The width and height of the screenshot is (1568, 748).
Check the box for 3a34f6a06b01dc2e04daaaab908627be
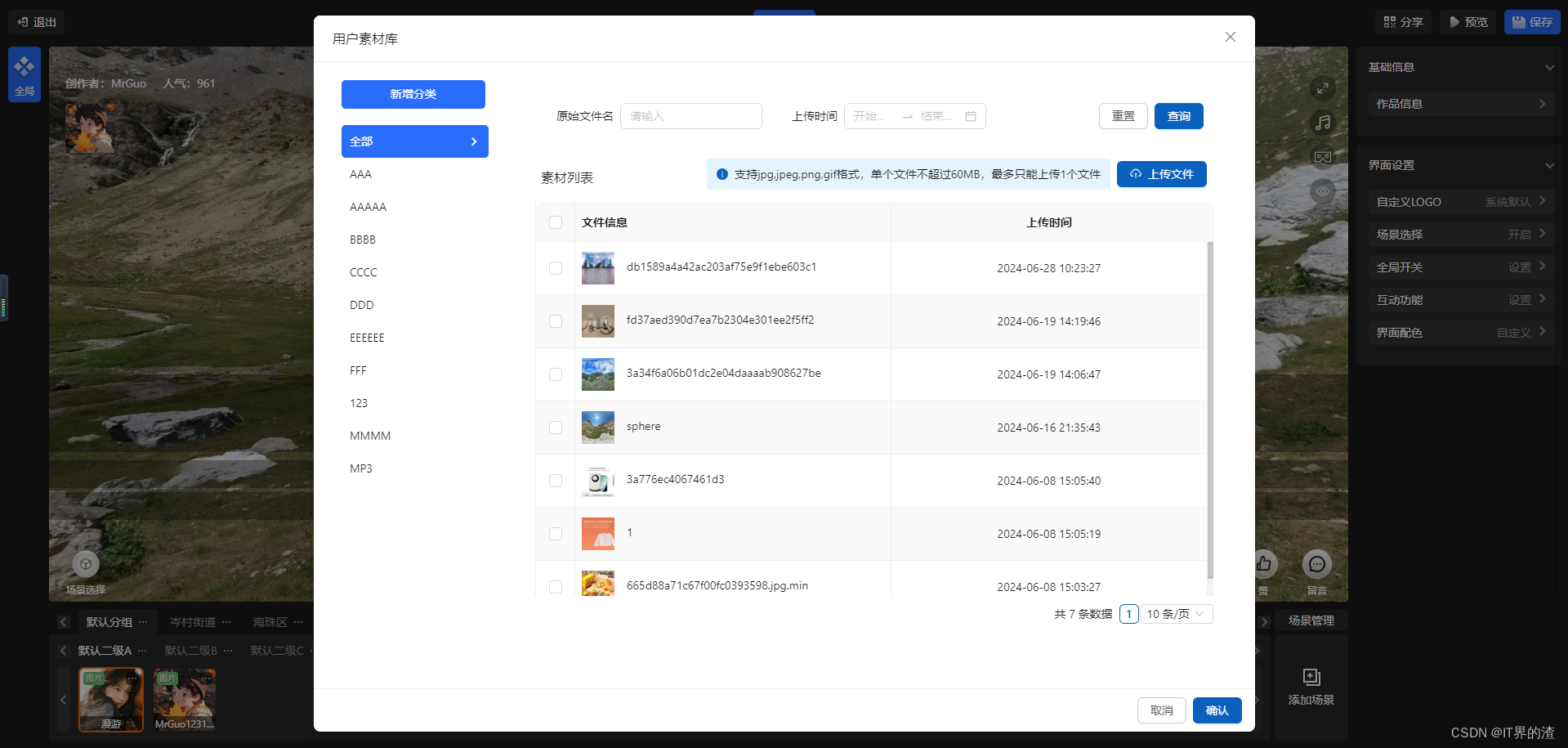[x=556, y=374]
